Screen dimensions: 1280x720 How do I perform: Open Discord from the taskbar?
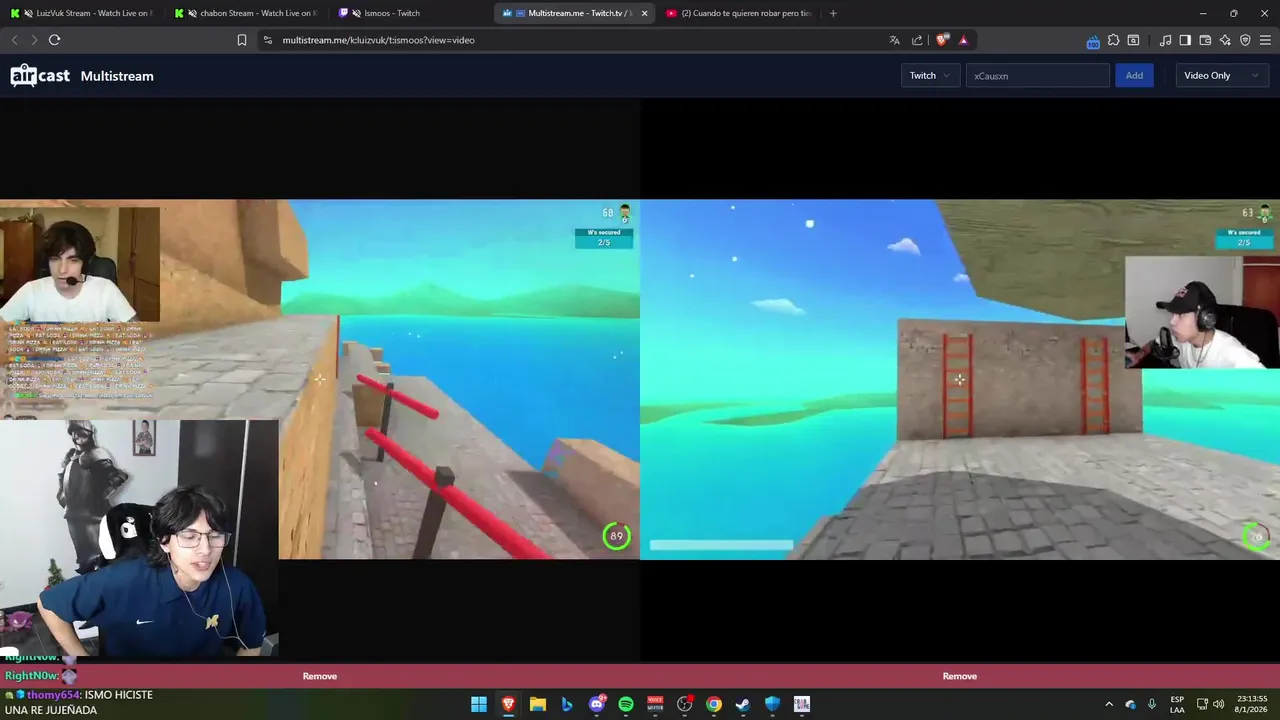[597, 704]
